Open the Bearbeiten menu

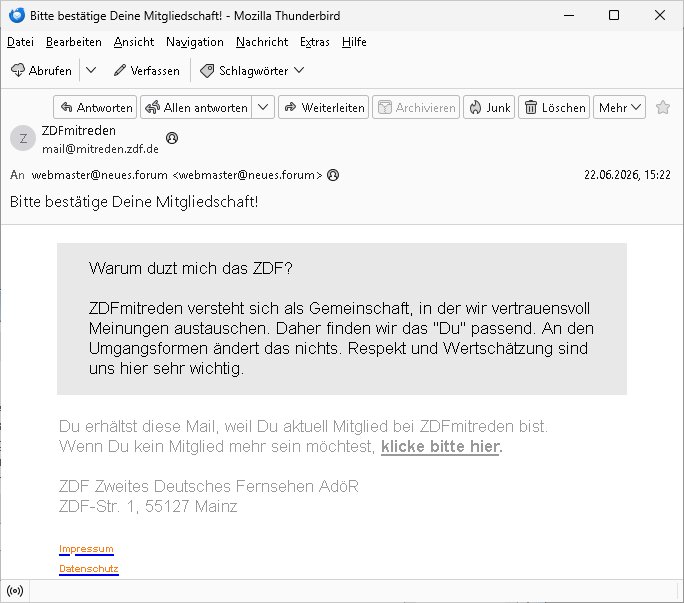pos(74,42)
